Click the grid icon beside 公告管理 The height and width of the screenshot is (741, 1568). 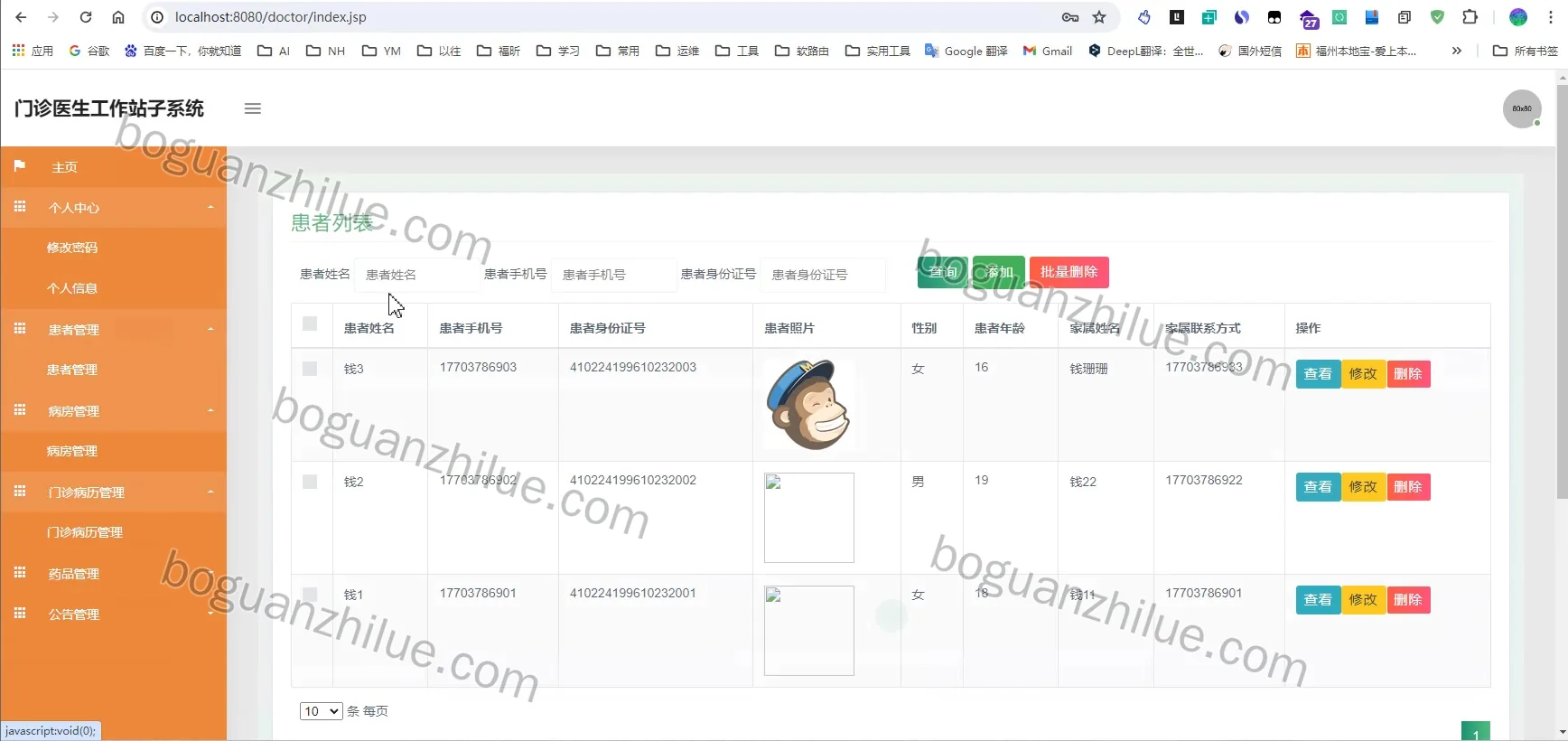[20, 614]
